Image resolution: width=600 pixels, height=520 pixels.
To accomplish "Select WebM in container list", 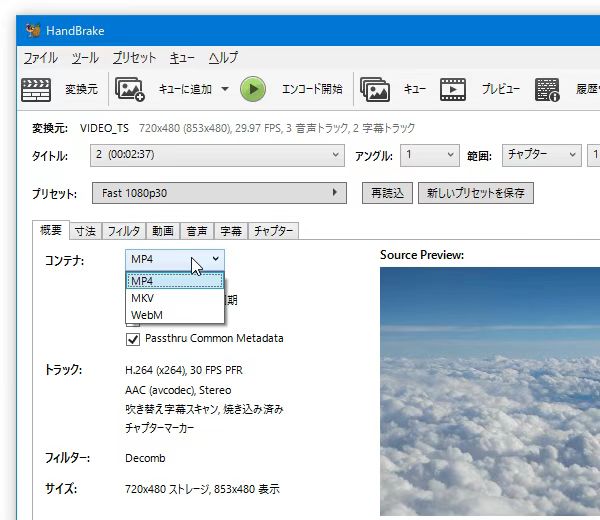I will tap(175, 315).
